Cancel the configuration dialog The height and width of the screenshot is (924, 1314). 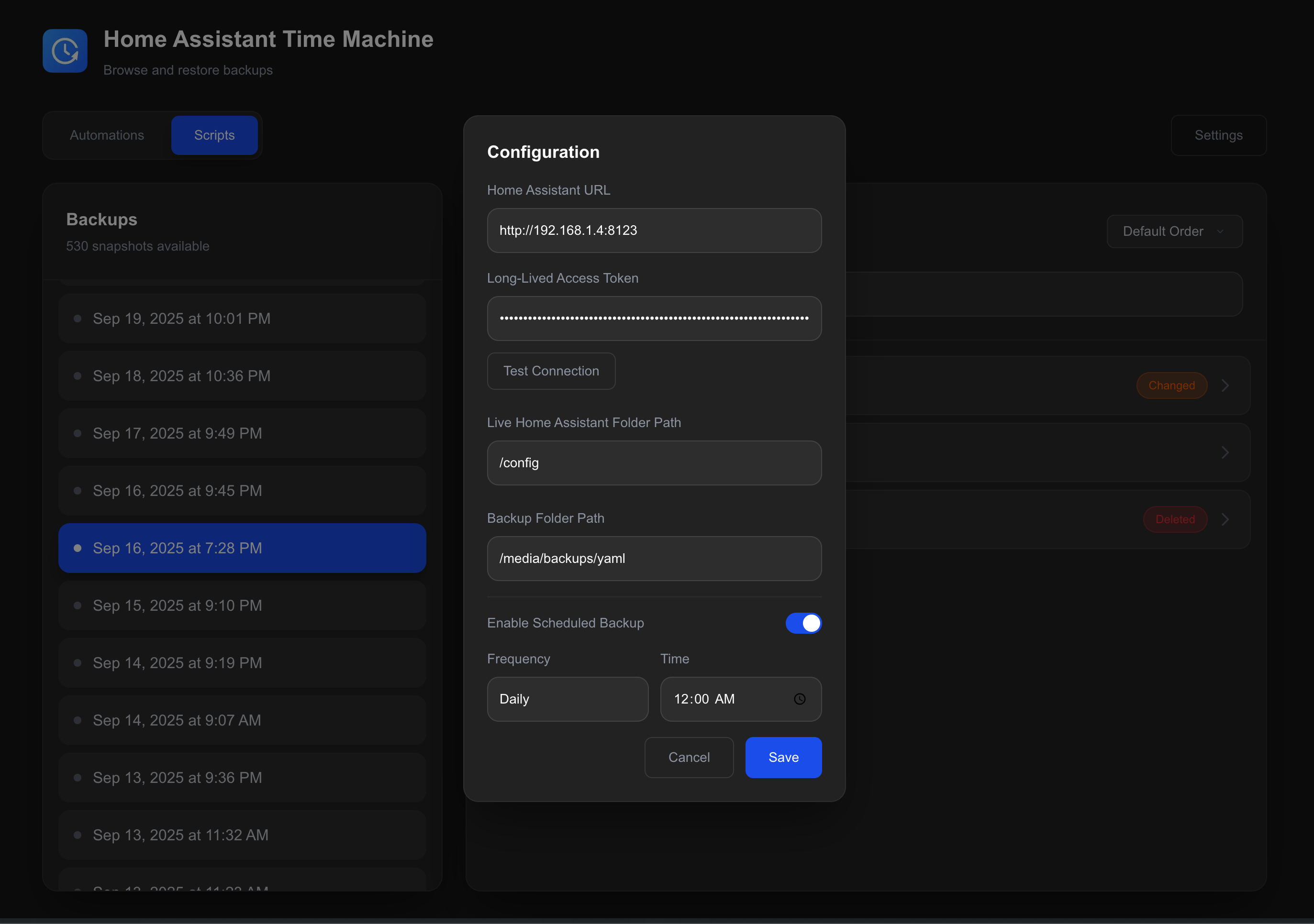pos(689,757)
